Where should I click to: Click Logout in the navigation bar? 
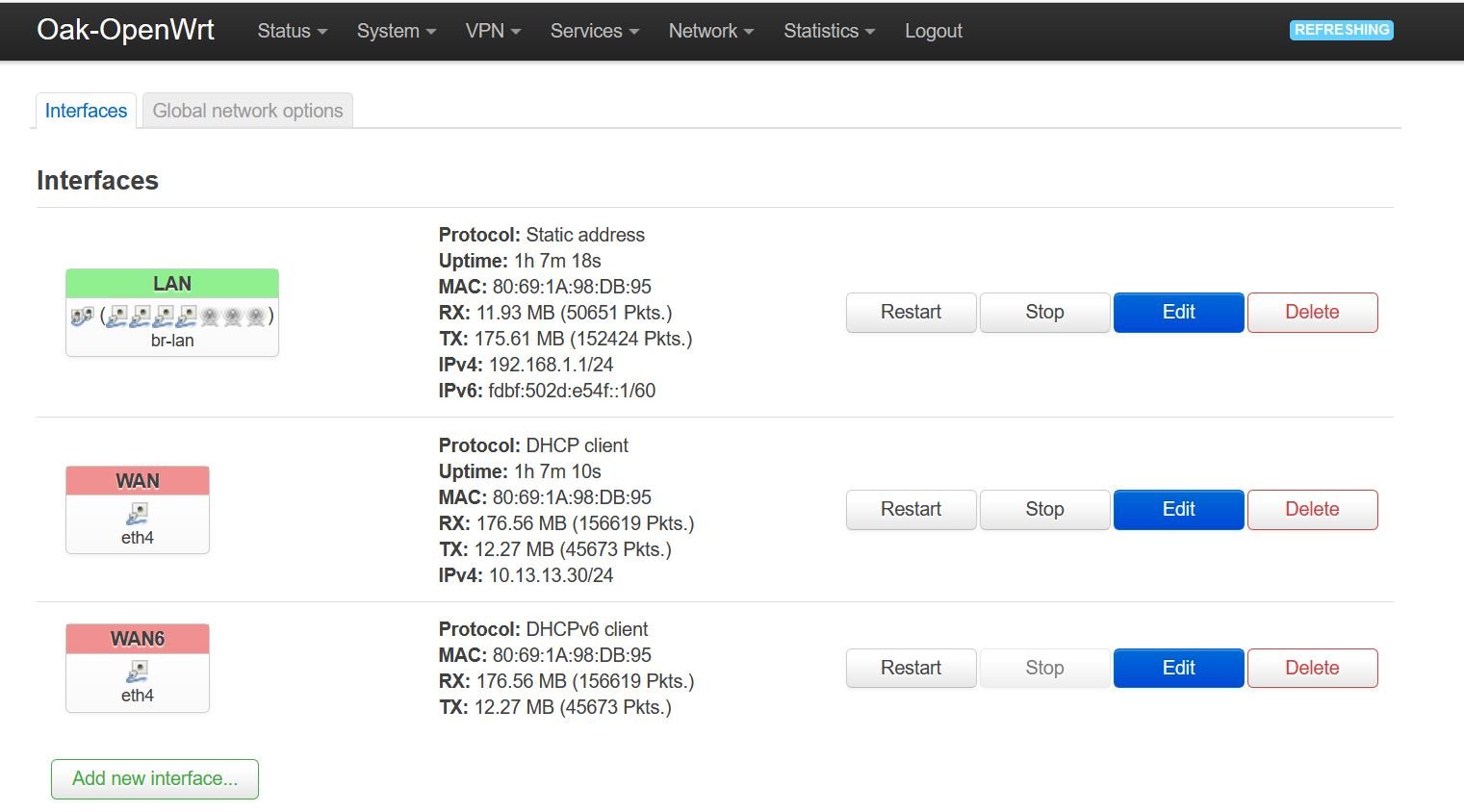933,31
